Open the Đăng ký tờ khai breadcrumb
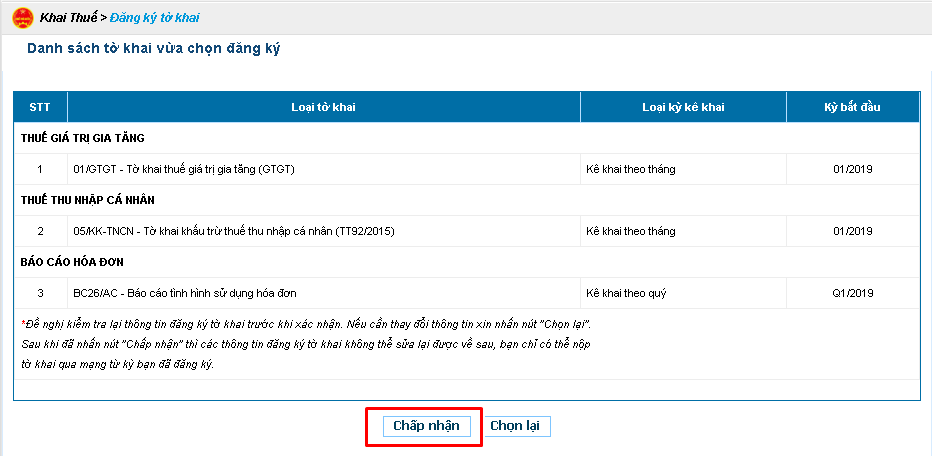Viewport: 932px width, 456px height. [x=155, y=18]
